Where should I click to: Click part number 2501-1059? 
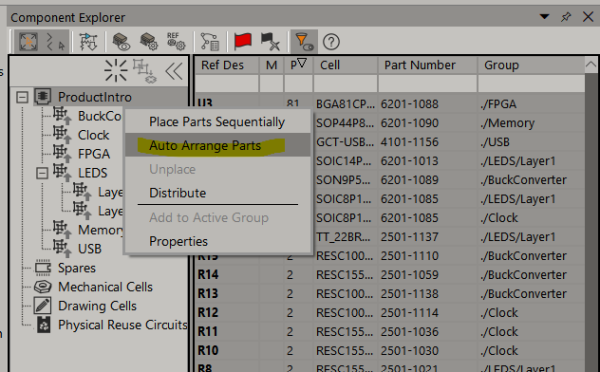[x=409, y=275]
